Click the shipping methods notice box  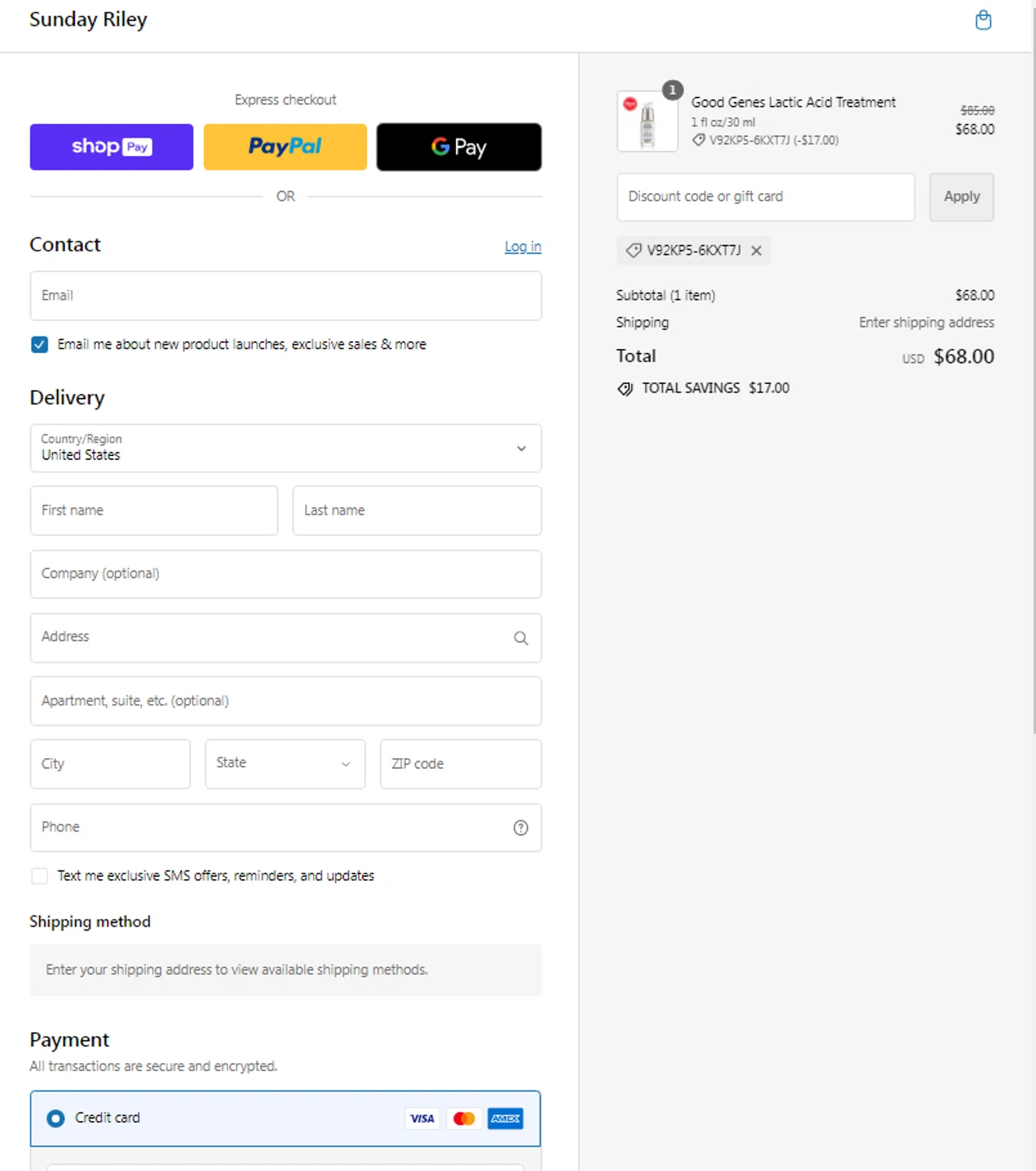pos(286,970)
